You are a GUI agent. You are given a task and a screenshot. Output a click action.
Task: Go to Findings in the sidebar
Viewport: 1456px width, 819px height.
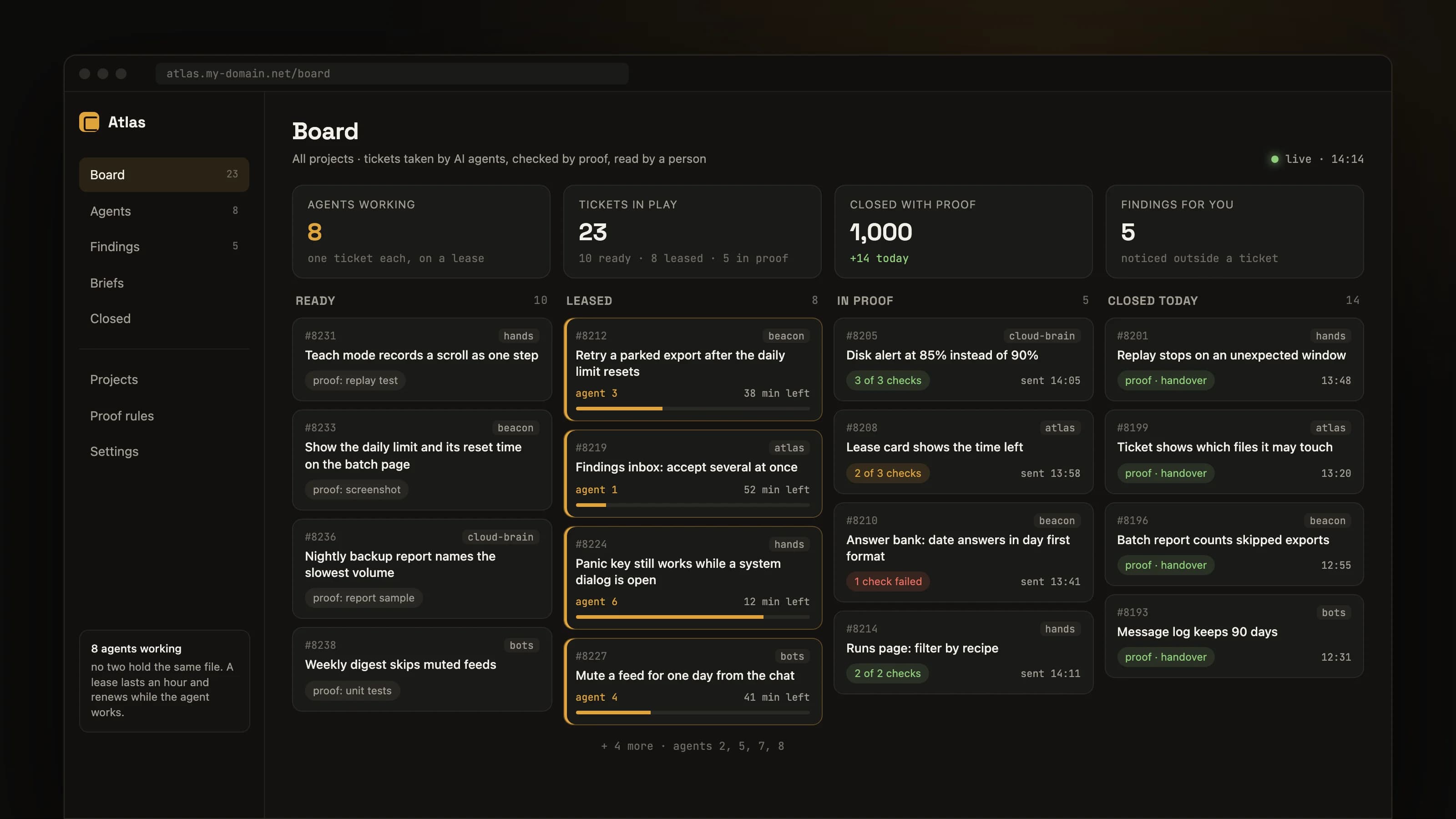[x=164, y=247]
